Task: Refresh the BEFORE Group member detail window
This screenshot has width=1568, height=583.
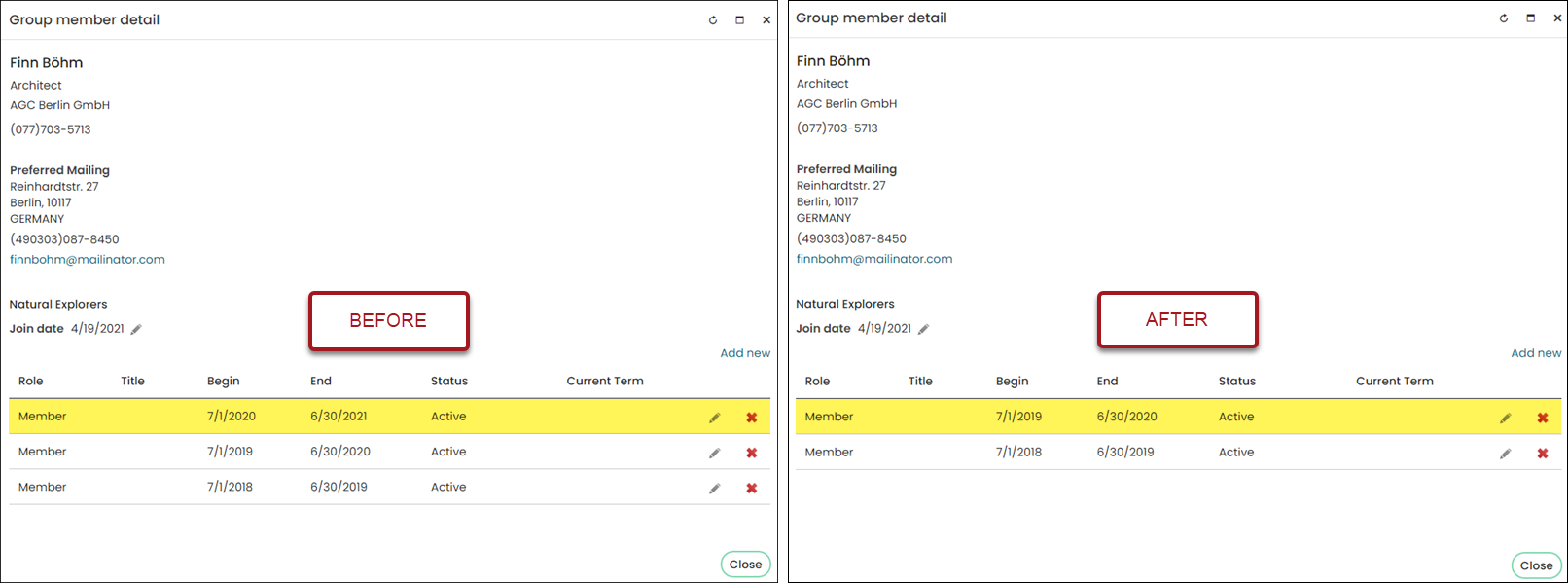Action: tap(713, 19)
